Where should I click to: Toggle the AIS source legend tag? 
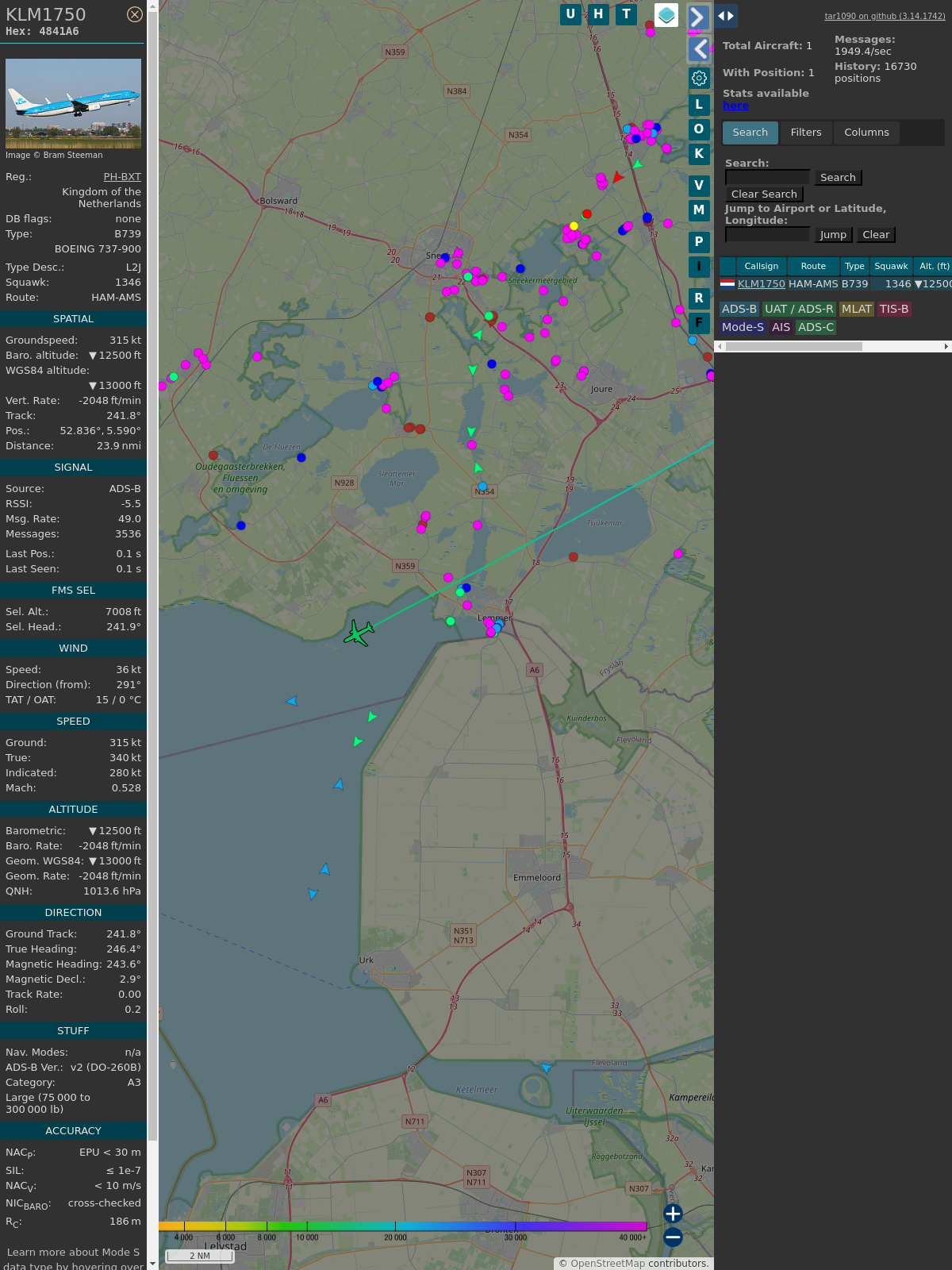pos(781,328)
